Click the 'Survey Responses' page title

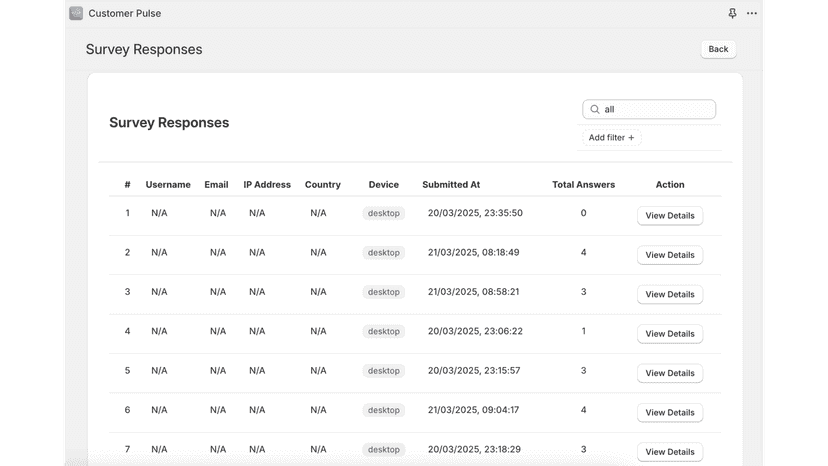(144, 49)
